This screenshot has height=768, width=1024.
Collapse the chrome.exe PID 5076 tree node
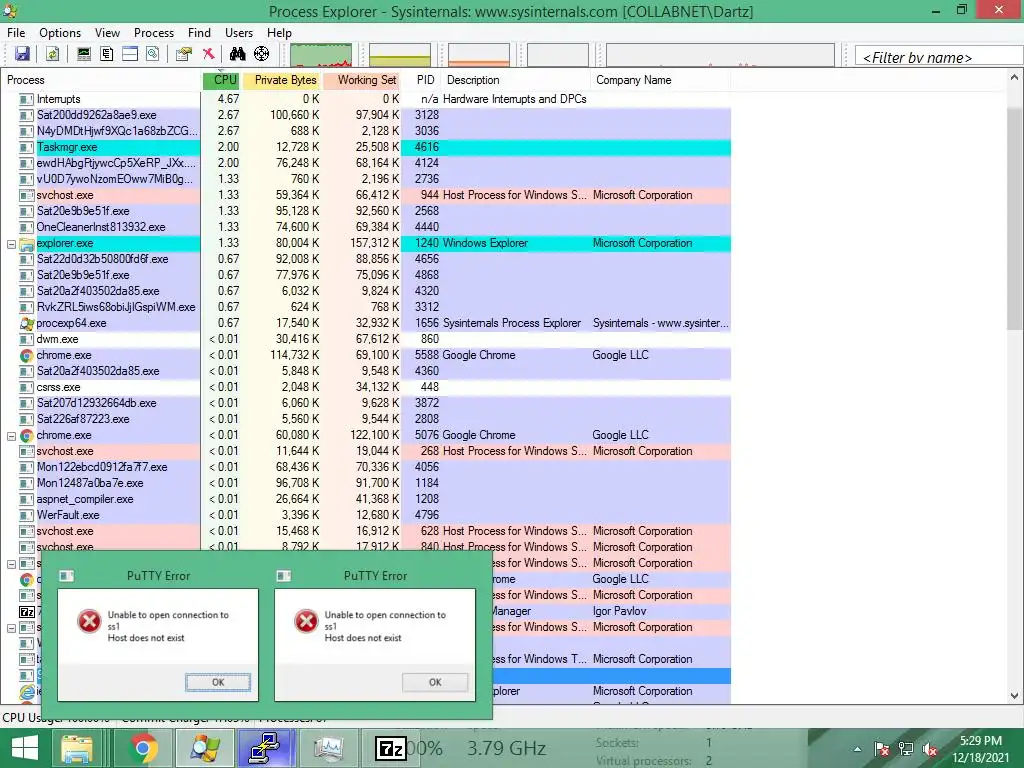tap(11, 436)
